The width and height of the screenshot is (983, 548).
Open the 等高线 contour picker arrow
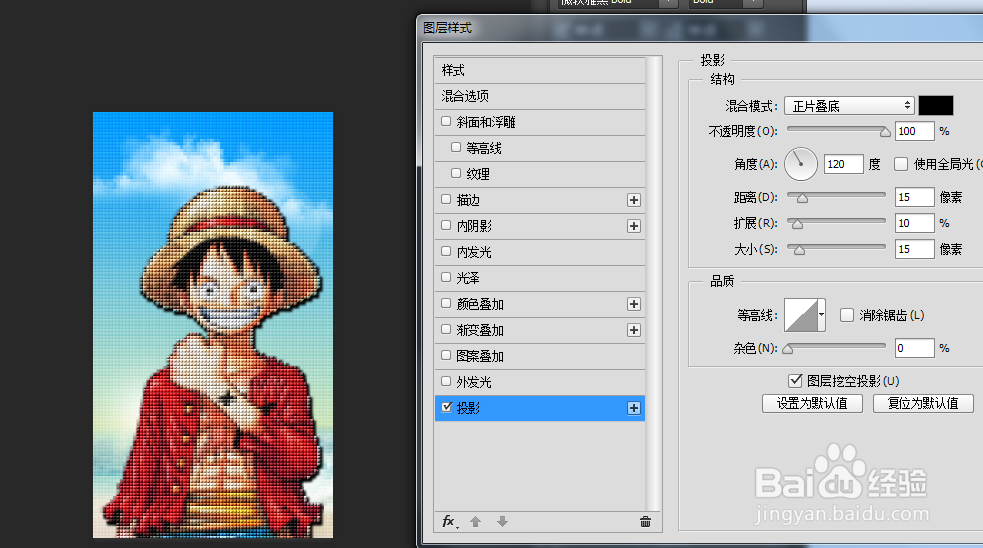pos(821,315)
